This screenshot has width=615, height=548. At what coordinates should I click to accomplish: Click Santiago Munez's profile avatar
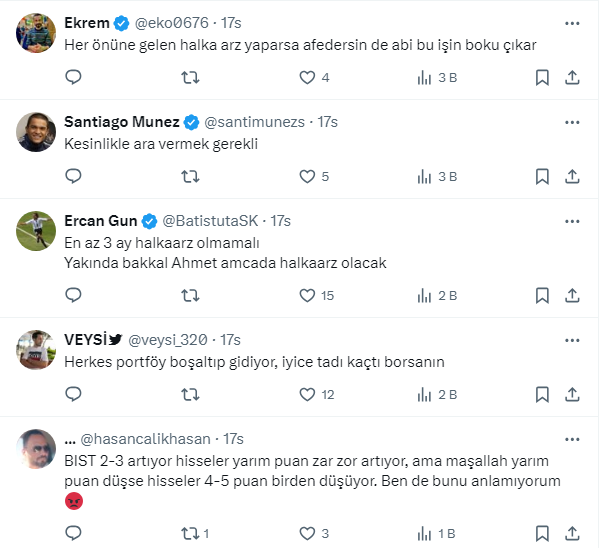tap(36, 132)
